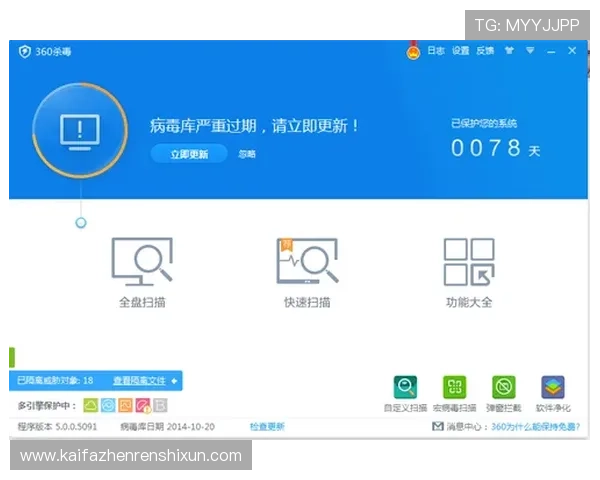Open the medal badge icon in title bar
This screenshot has width=600, height=480.
[x=413, y=51]
